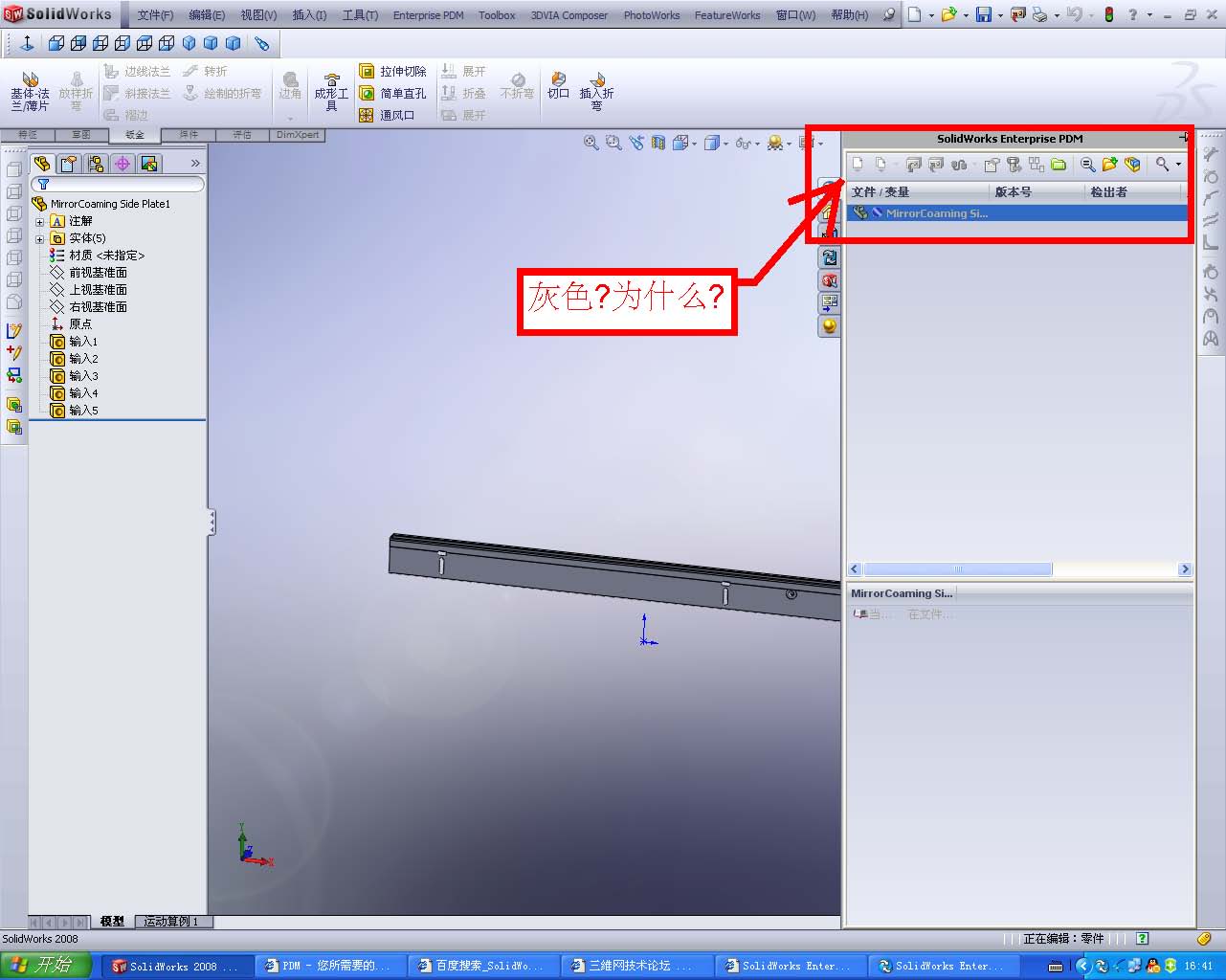1226x980 pixels.
Task: Switch to the 钣金 sheet metal tab
Action: click(134, 135)
